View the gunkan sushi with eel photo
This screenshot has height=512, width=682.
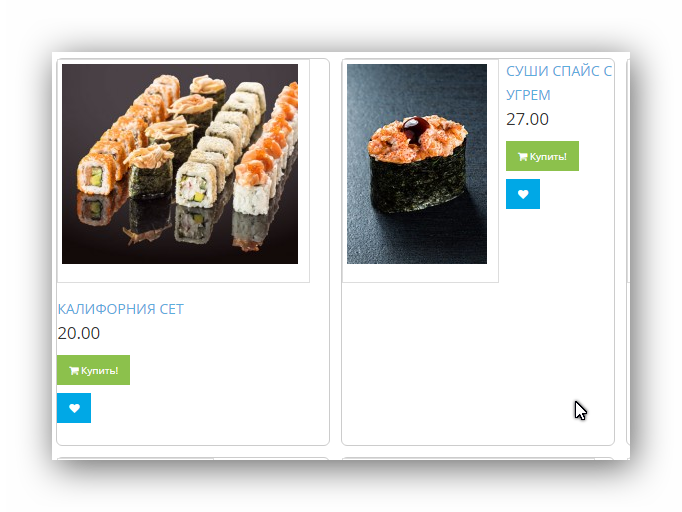click(417, 164)
